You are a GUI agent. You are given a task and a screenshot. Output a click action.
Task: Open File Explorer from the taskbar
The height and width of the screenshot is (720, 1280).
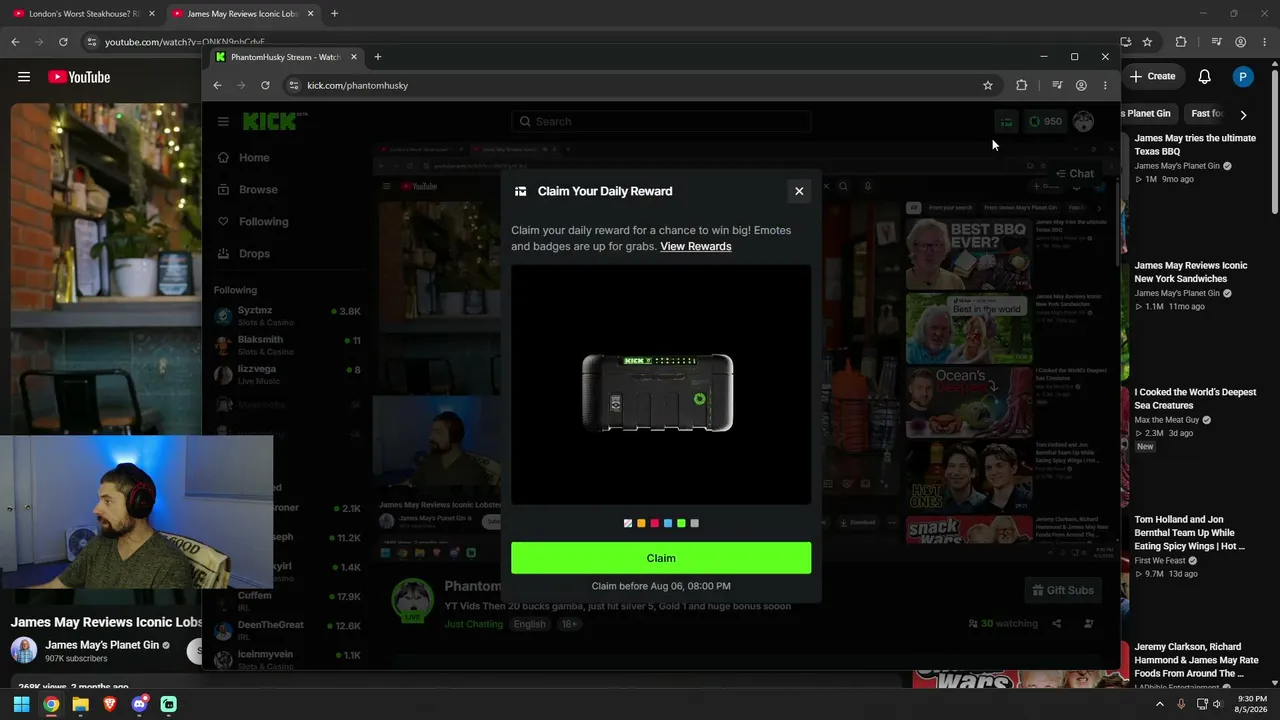click(80, 704)
